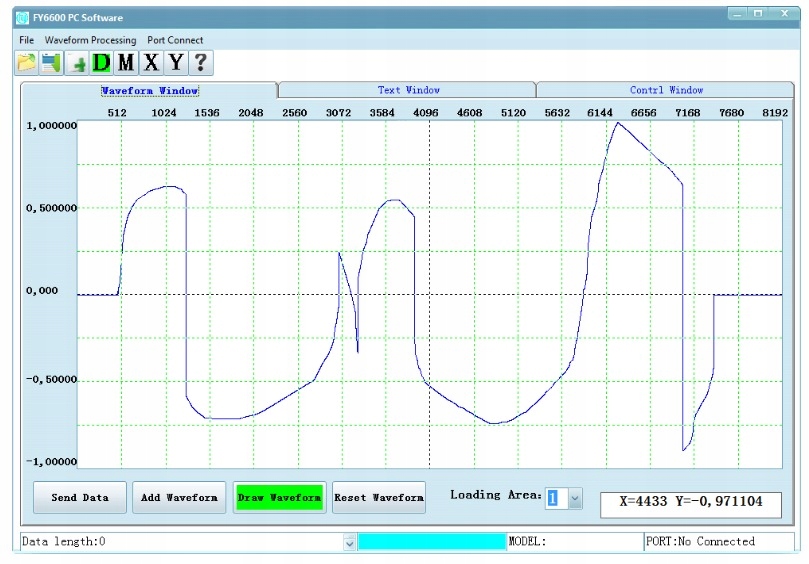Expand the status bar dropdown arrow
The width and height of the screenshot is (809, 564).
pos(349,543)
